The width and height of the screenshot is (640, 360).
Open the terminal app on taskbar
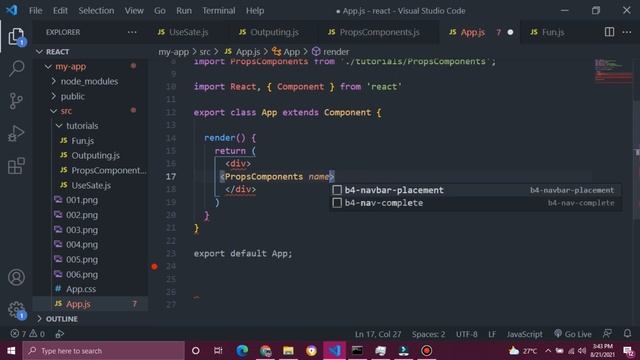tap(357, 351)
